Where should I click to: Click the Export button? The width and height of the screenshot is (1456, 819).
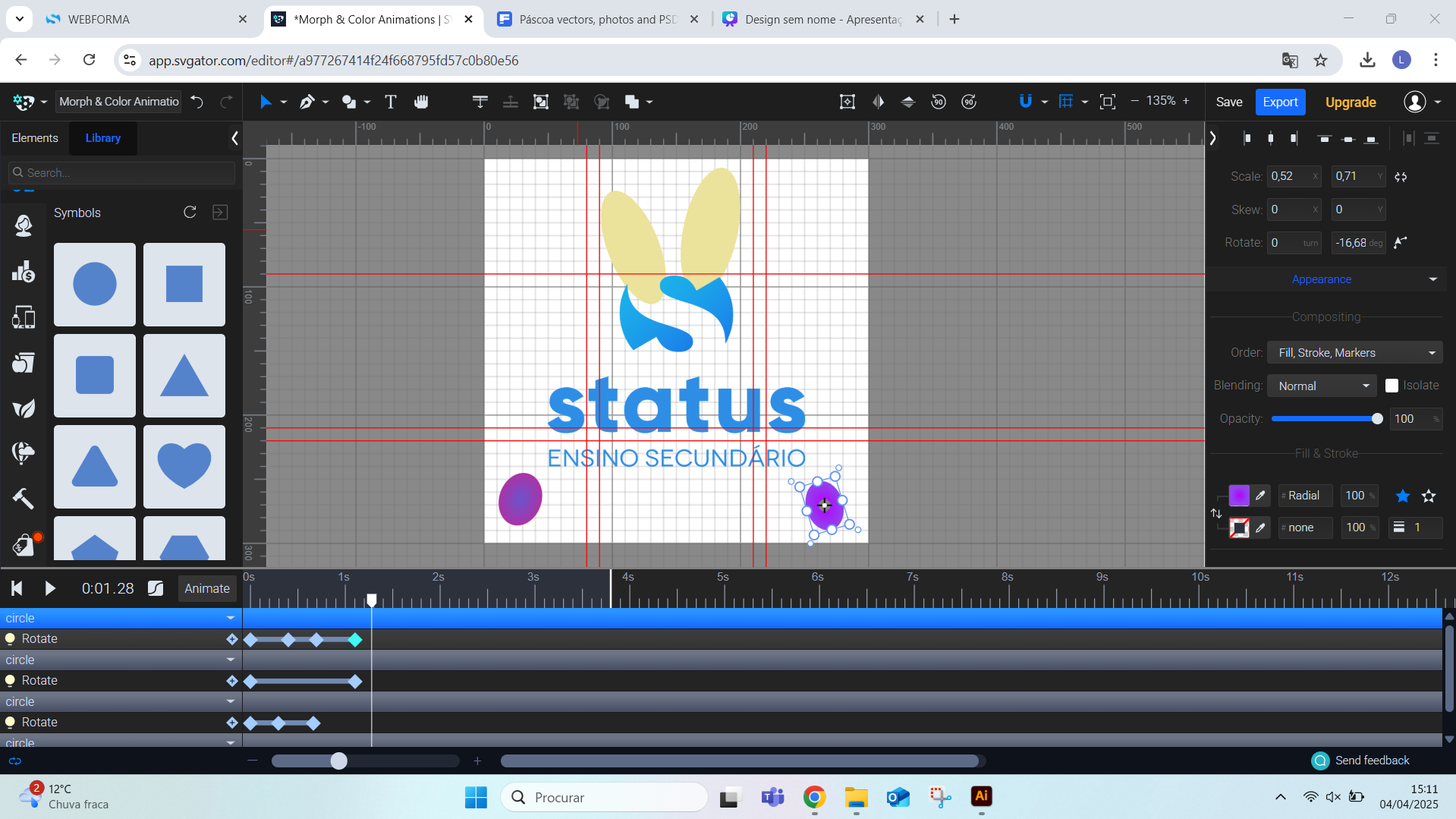pos(1280,102)
